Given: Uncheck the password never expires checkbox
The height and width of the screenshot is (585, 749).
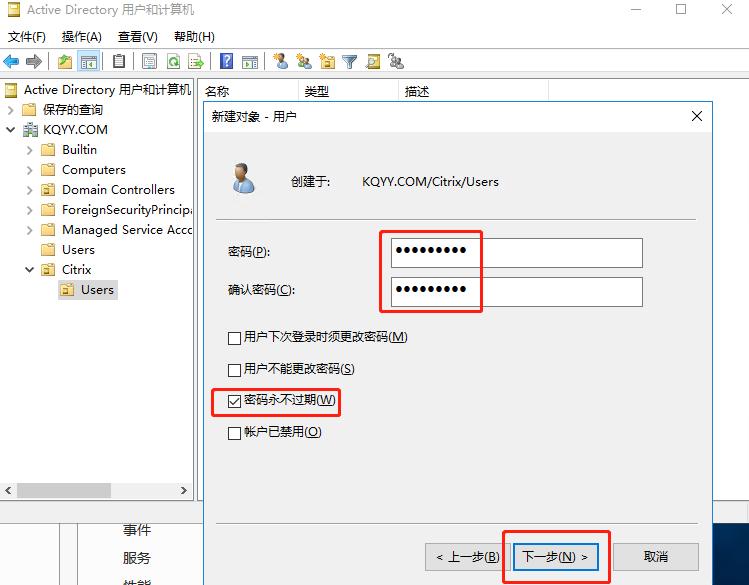Looking at the screenshot, I should [235, 401].
